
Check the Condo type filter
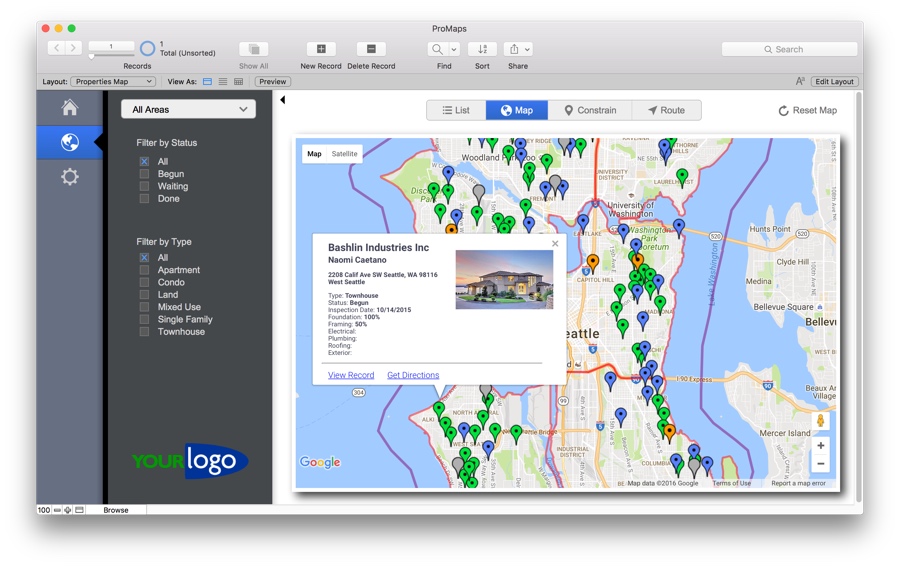click(144, 282)
